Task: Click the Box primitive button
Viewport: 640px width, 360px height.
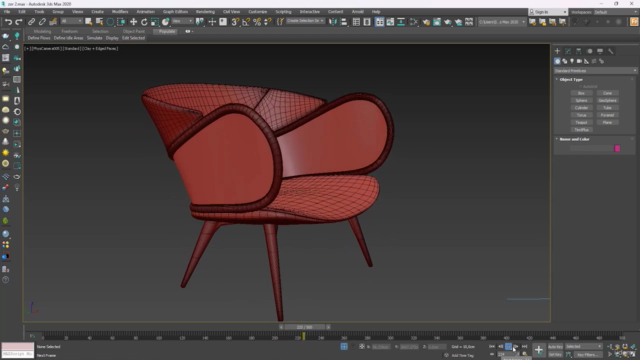Action: coord(581,93)
